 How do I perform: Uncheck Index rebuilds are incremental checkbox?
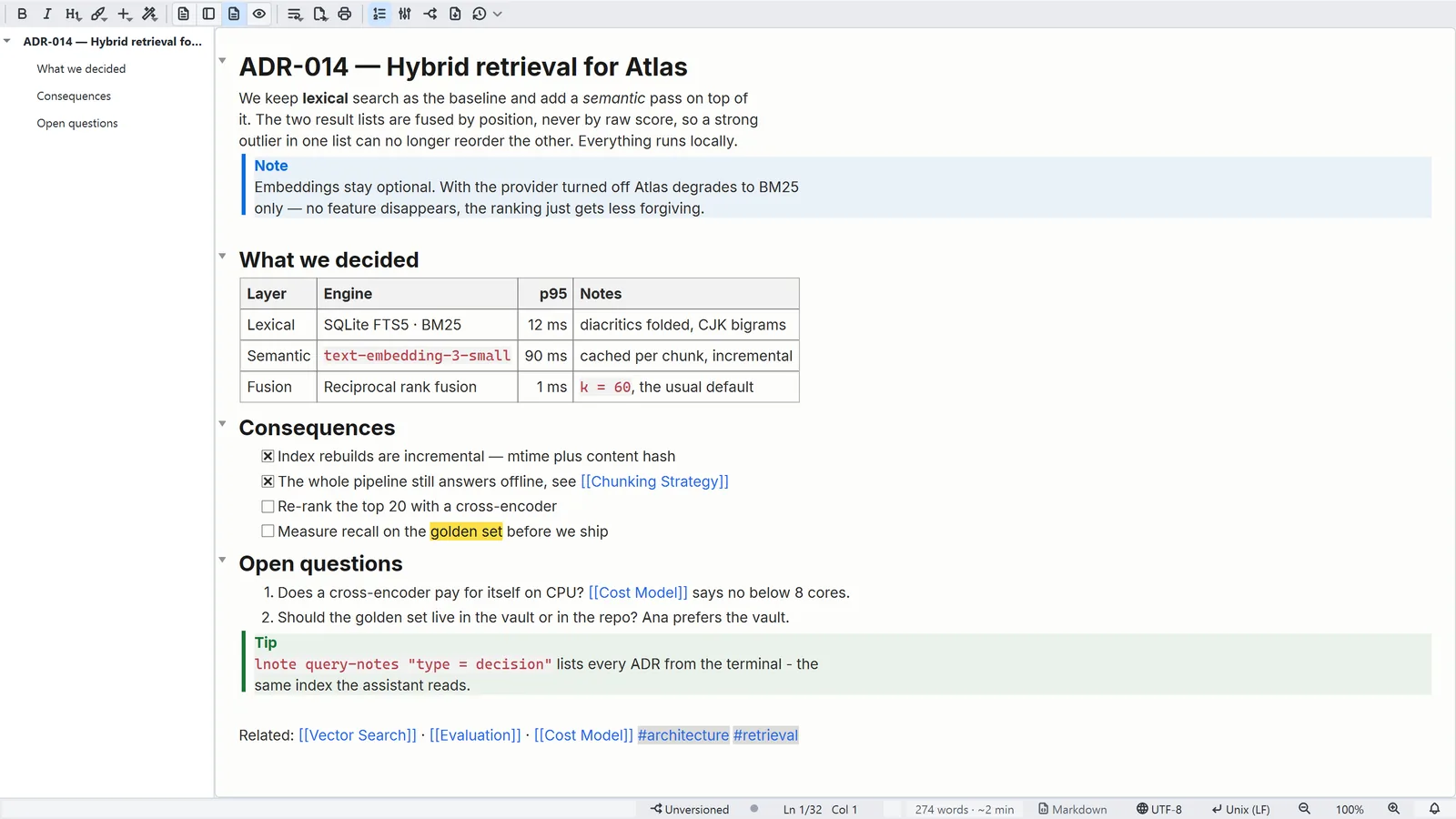point(268,456)
